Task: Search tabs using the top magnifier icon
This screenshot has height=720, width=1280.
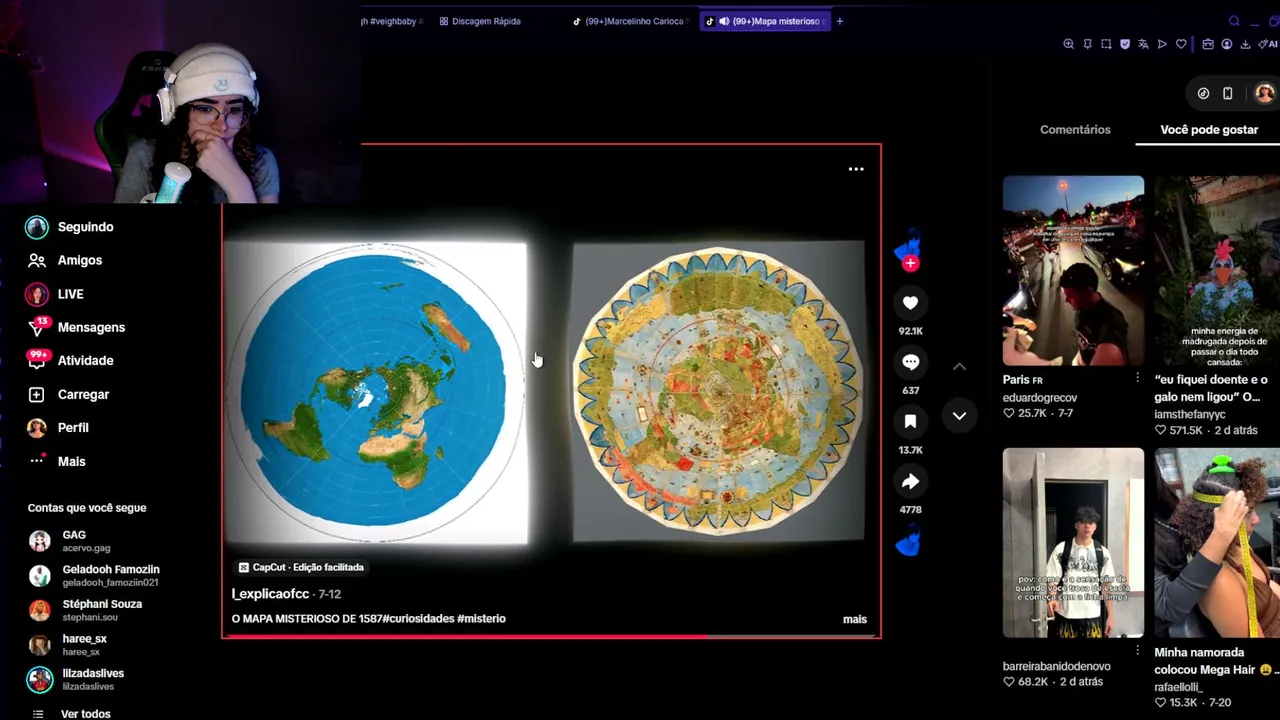Action: point(1234,21)
